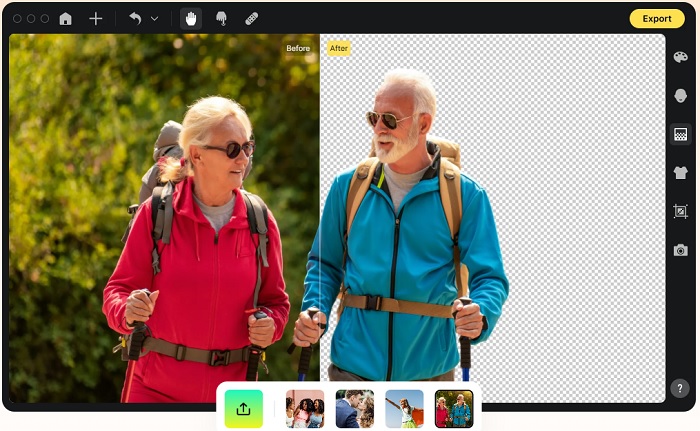This screenshot has width=700, height=431.
Task: Click the third window control circle
Action: (x=45, y=19)
